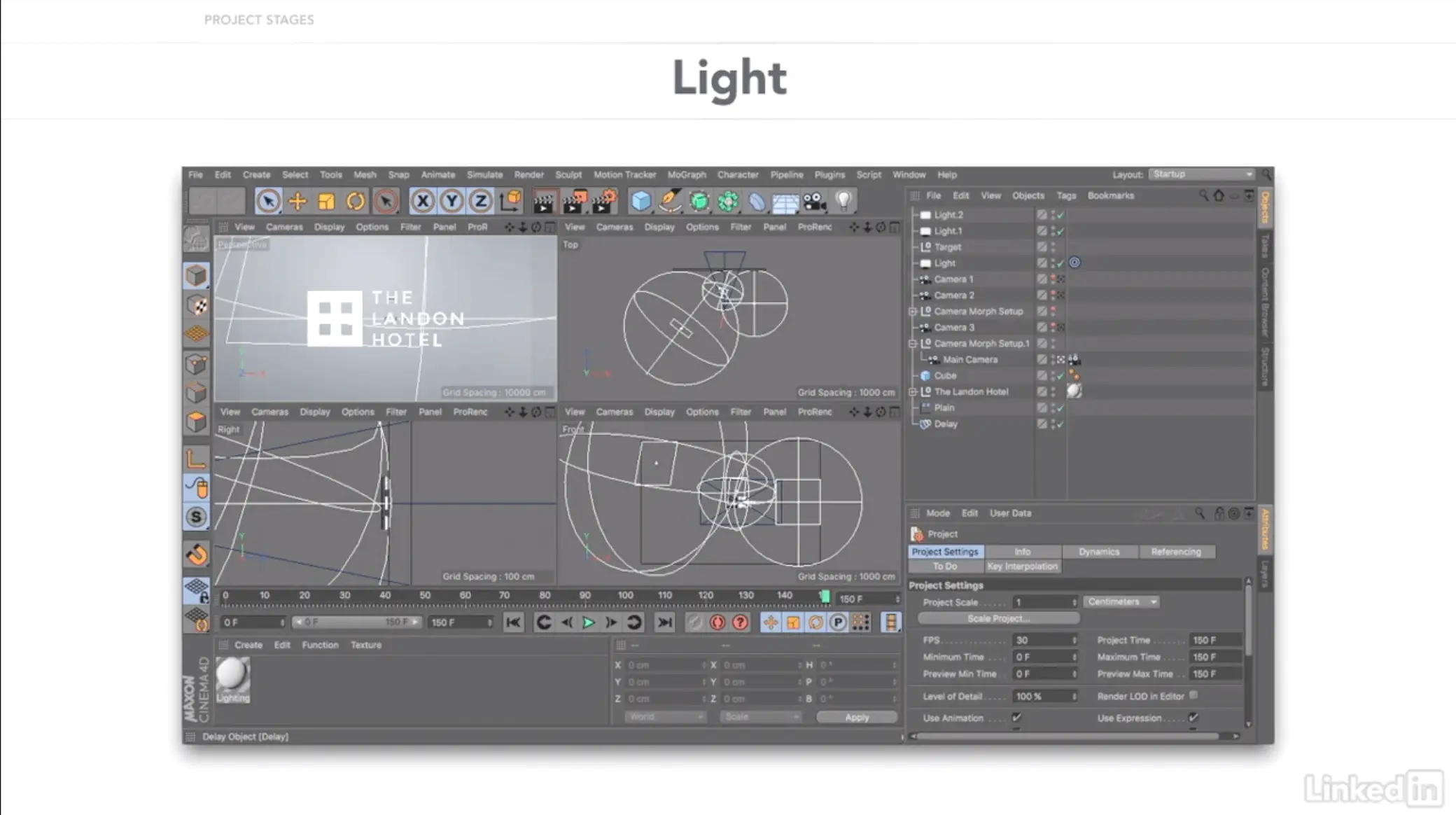Click the Level of Detail stepper arrows
The image size is (1456, 815).
pyautogui.click(x=1074, y=697)
